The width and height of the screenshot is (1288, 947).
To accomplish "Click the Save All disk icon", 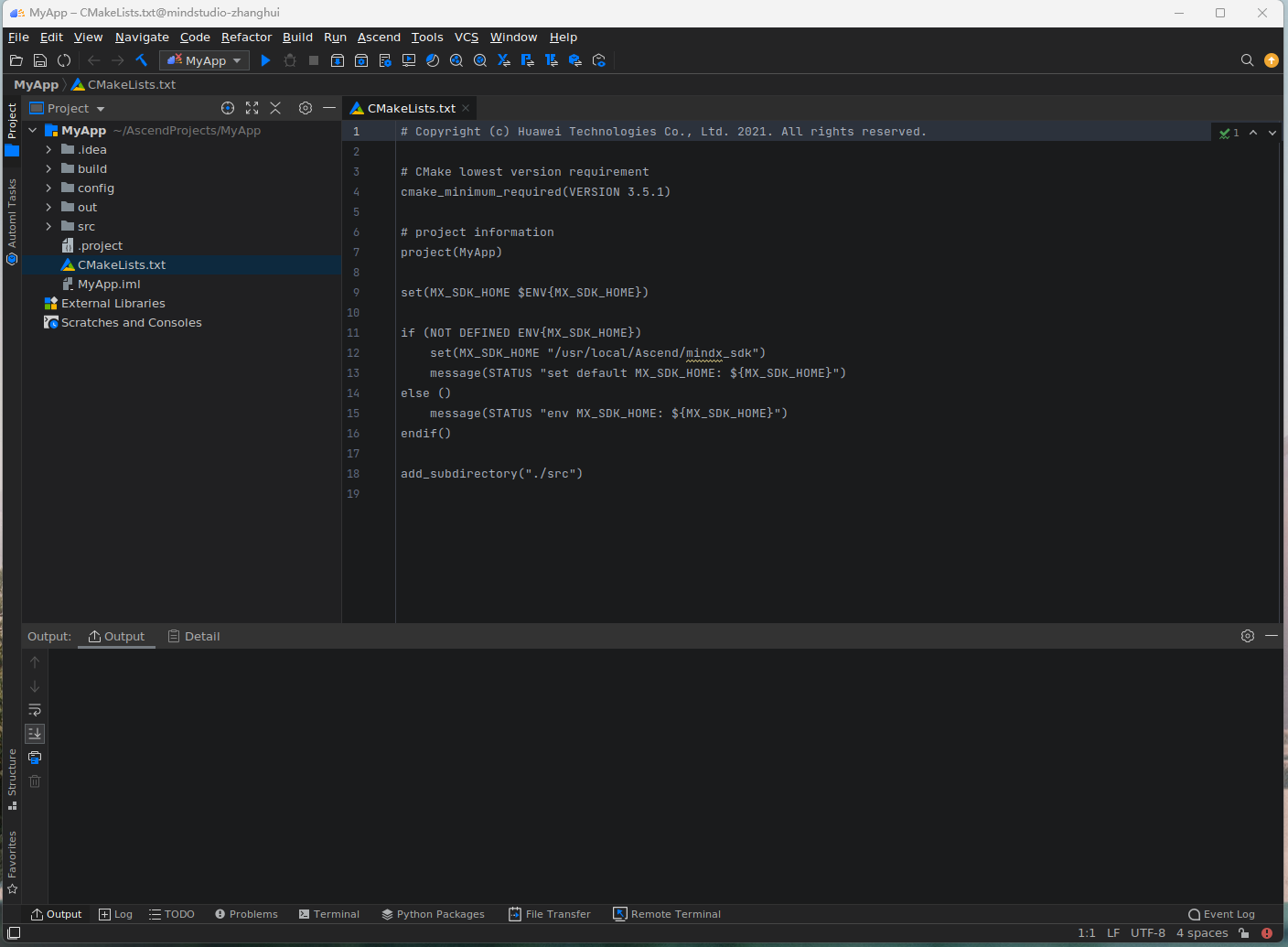I will 40,60.
